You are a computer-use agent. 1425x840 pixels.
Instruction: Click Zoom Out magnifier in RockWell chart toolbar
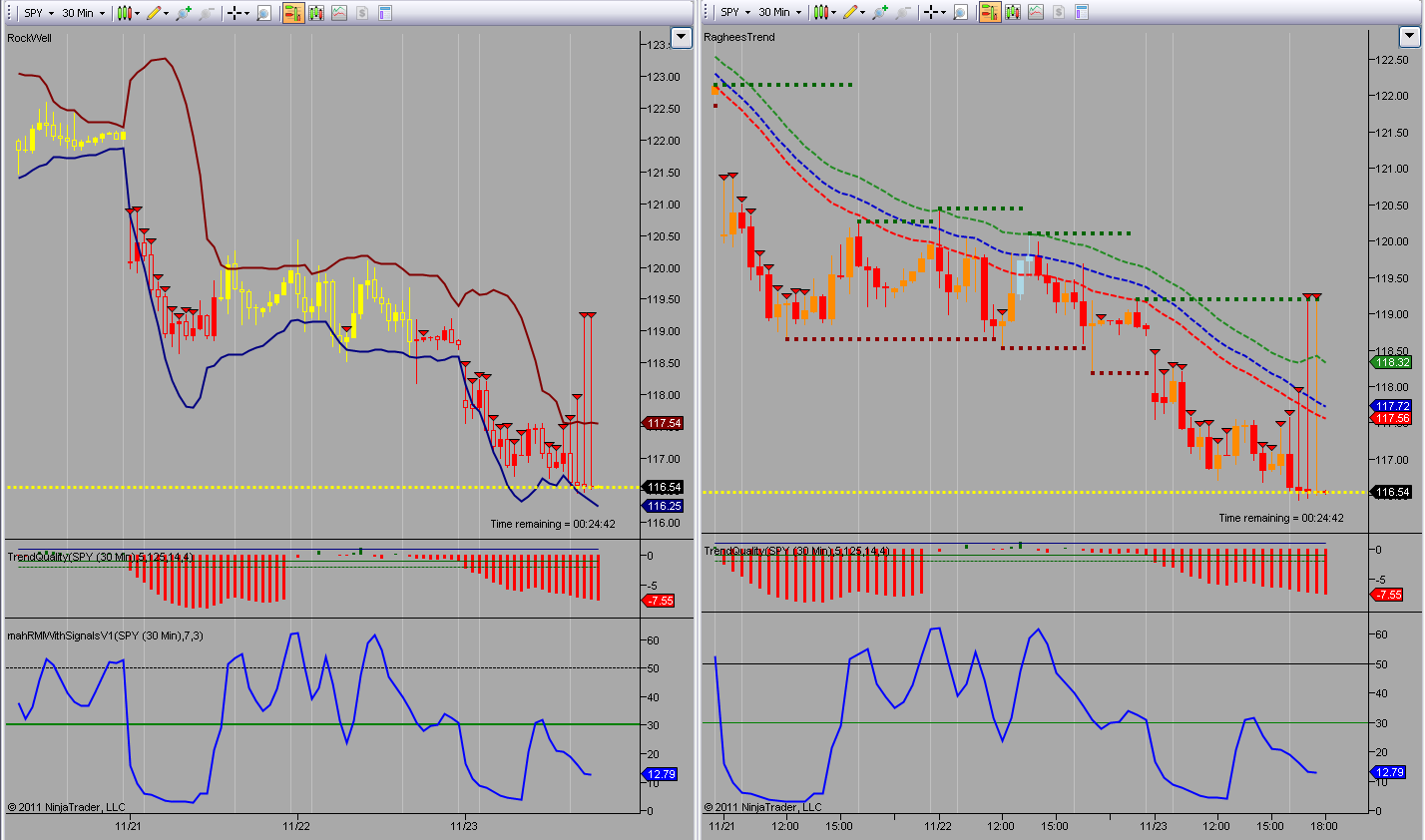pos(207,13)
